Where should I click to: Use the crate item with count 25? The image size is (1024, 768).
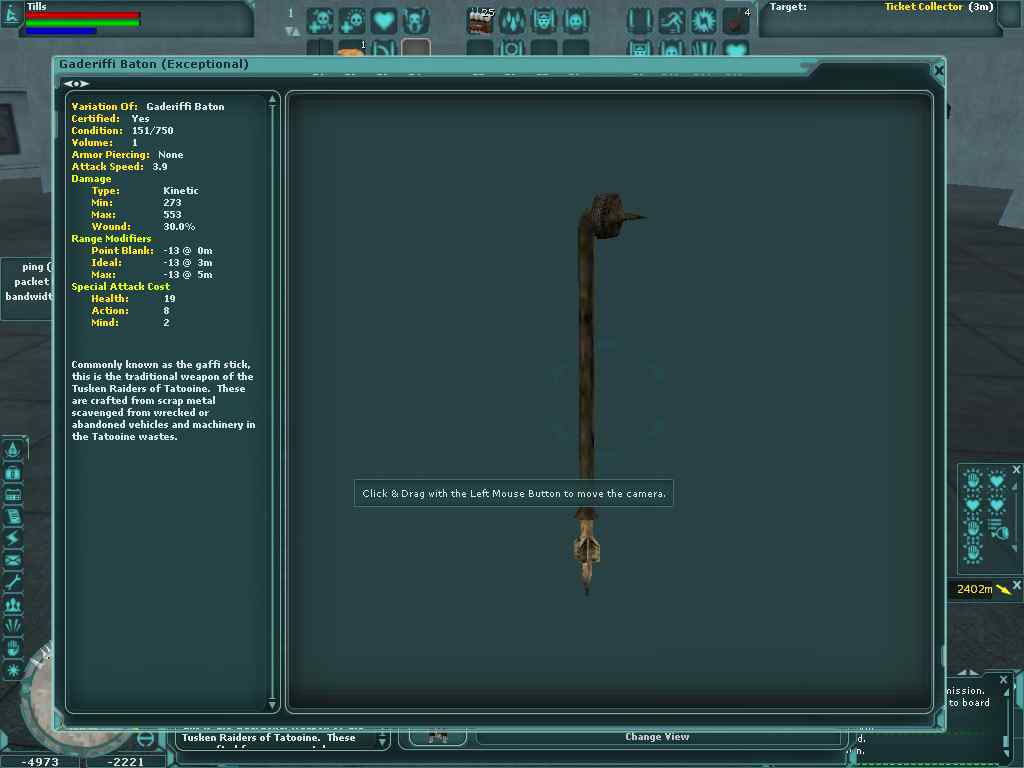click(x=481, y=21)
